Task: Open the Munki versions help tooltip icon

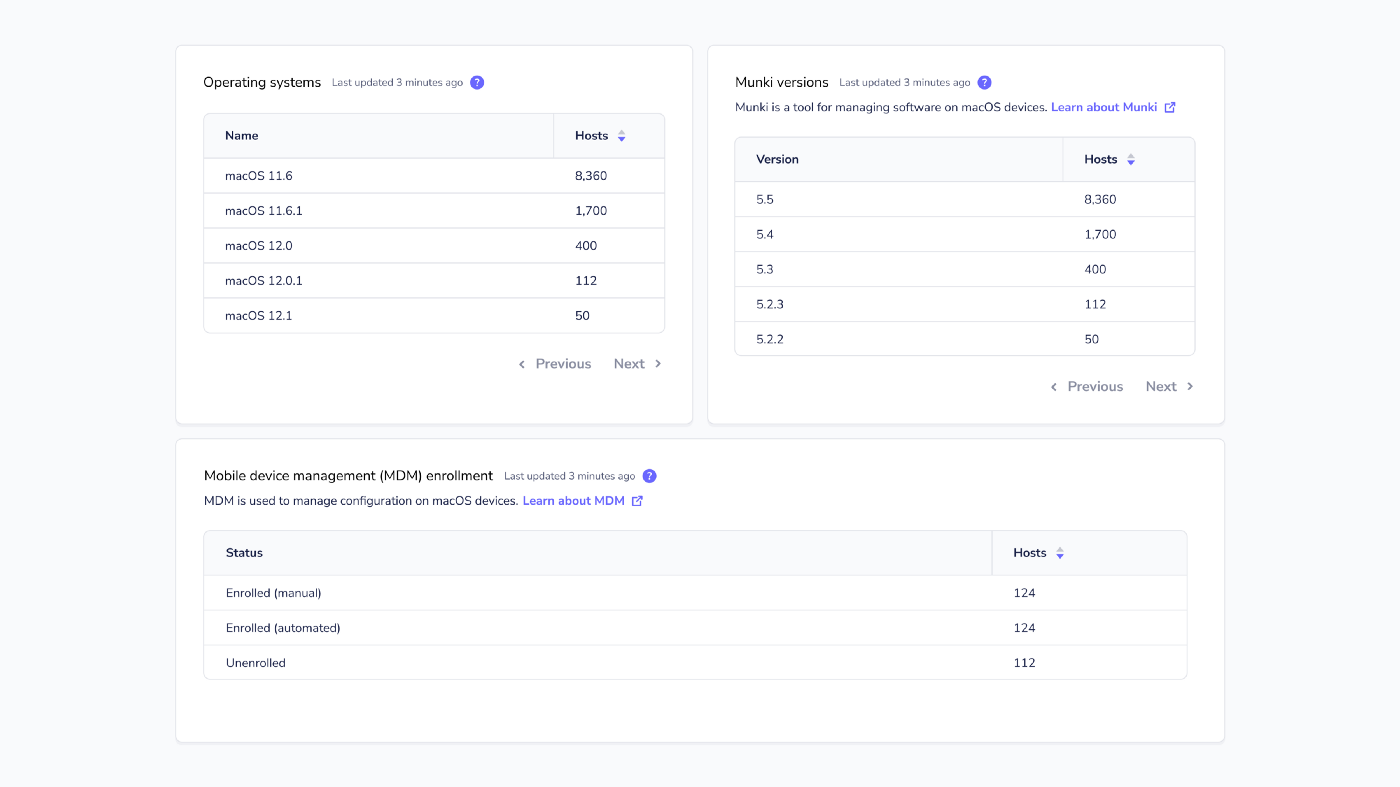Action: click(985, 83)
